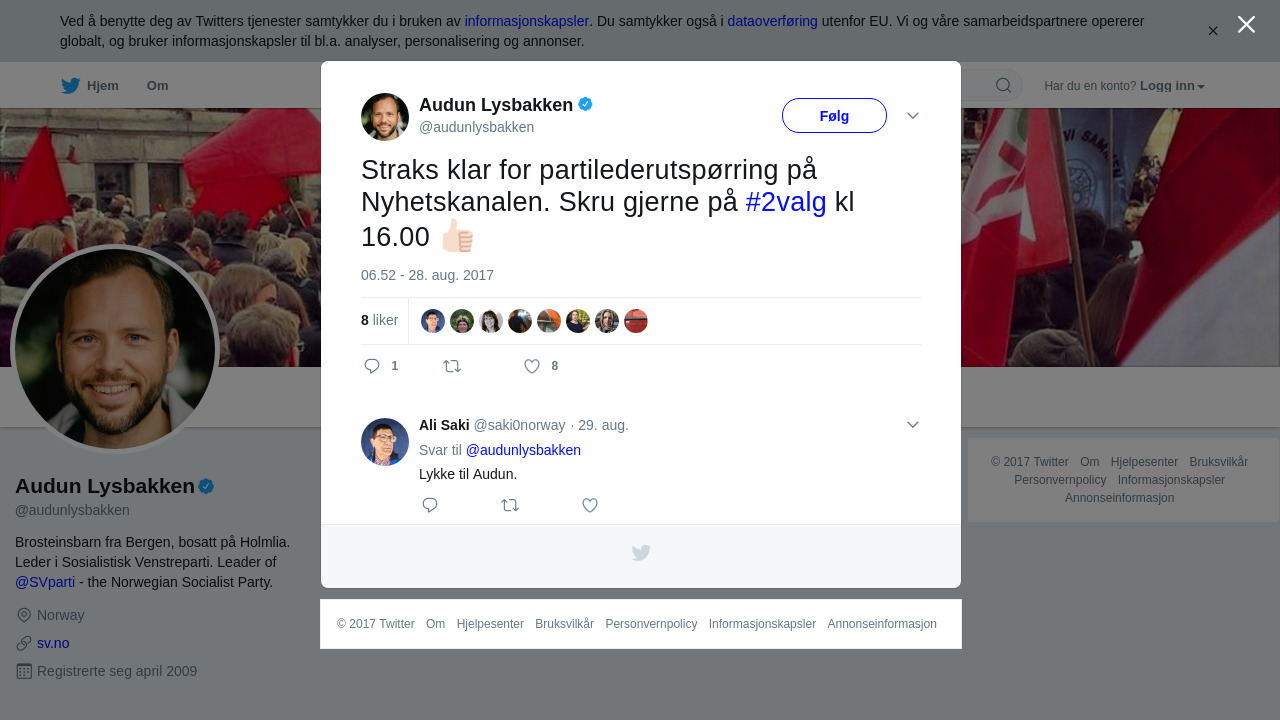Dismiss the cookie notice with small x
The height and width of the screenshot is (720, 1280).
(x=1213, y=31)
